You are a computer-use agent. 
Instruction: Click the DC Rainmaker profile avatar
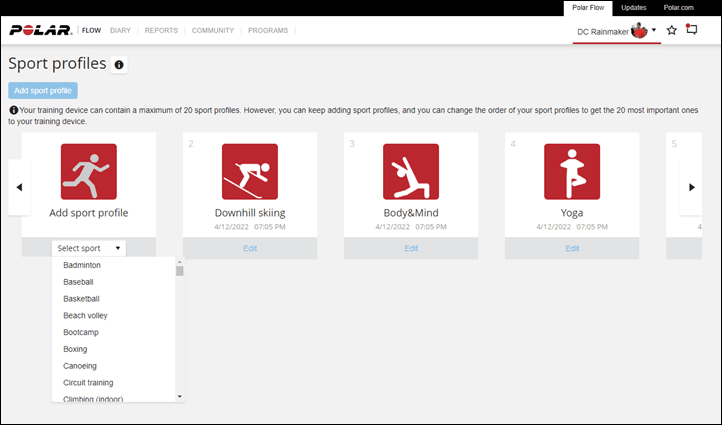639,31
